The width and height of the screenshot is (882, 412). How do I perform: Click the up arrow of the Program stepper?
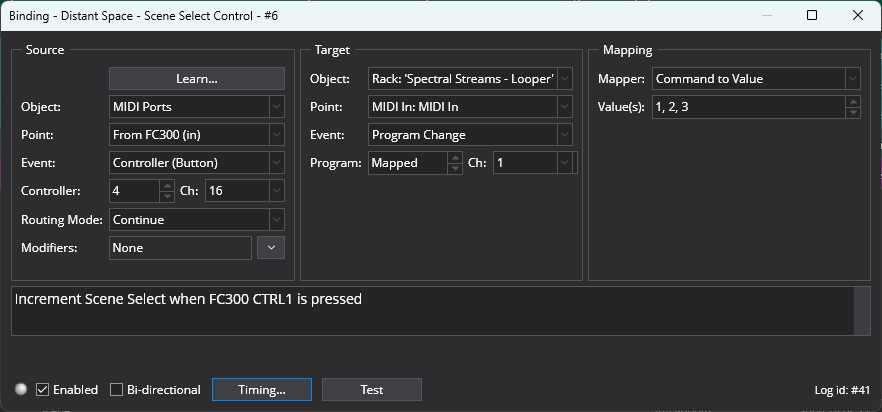(x=455, y=158)
